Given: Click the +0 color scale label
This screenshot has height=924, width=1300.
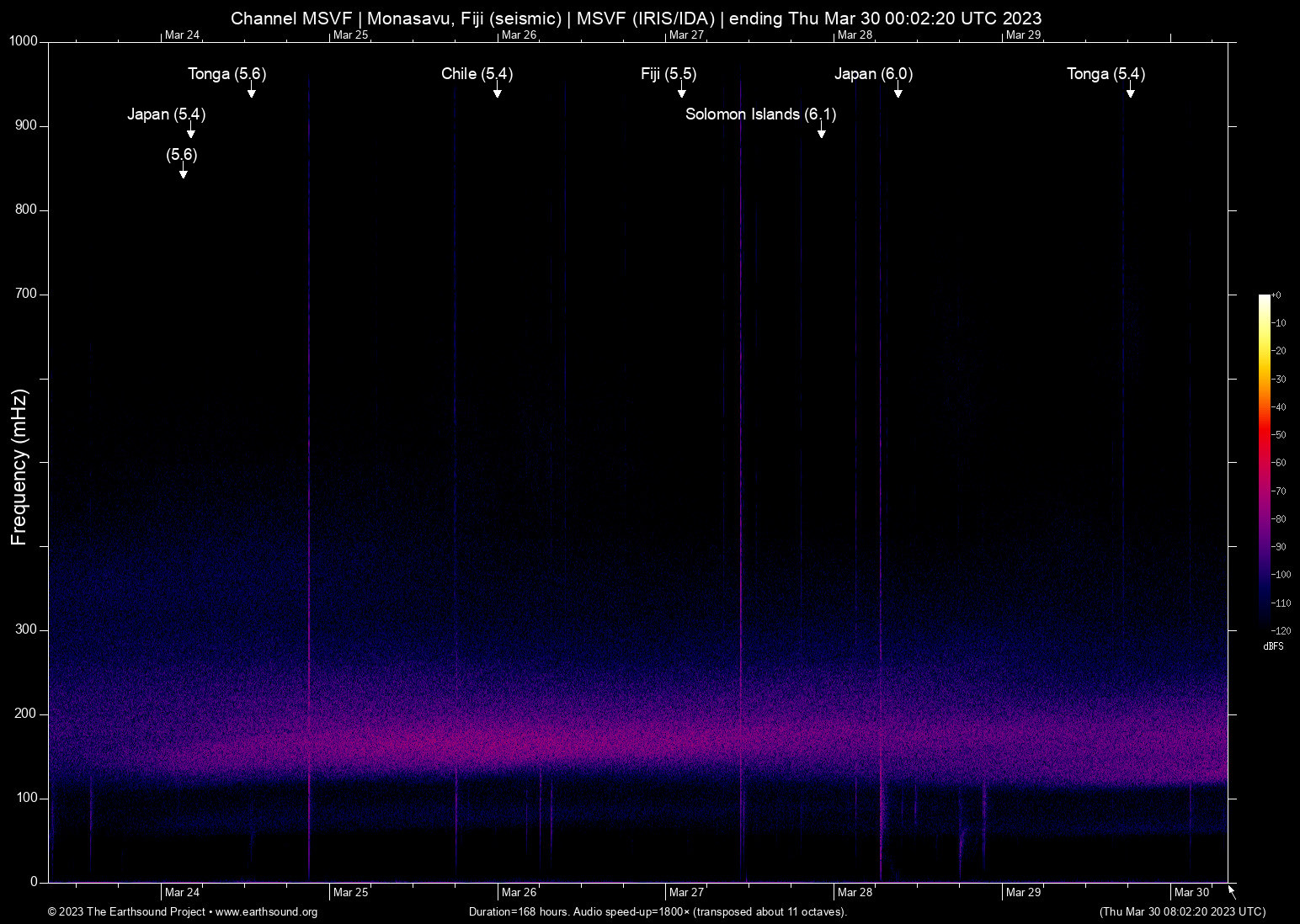Looking at the screenshot, I should point(1276,295).
